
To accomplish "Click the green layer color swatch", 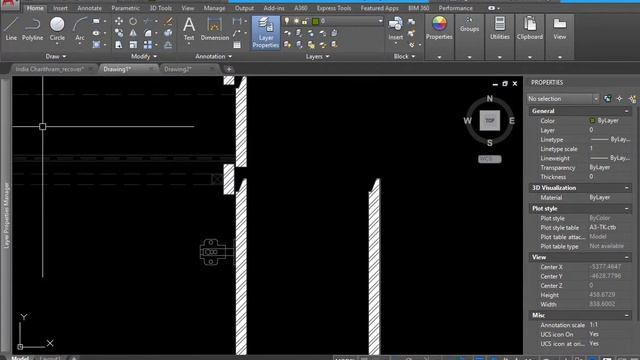I will (316, 21).
